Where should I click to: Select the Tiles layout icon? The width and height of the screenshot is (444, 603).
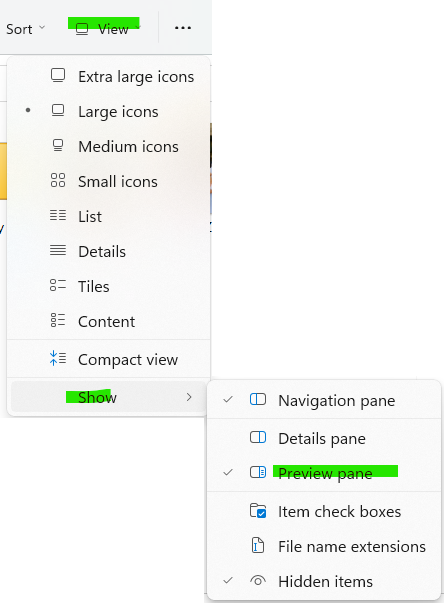tap(58, 285)
